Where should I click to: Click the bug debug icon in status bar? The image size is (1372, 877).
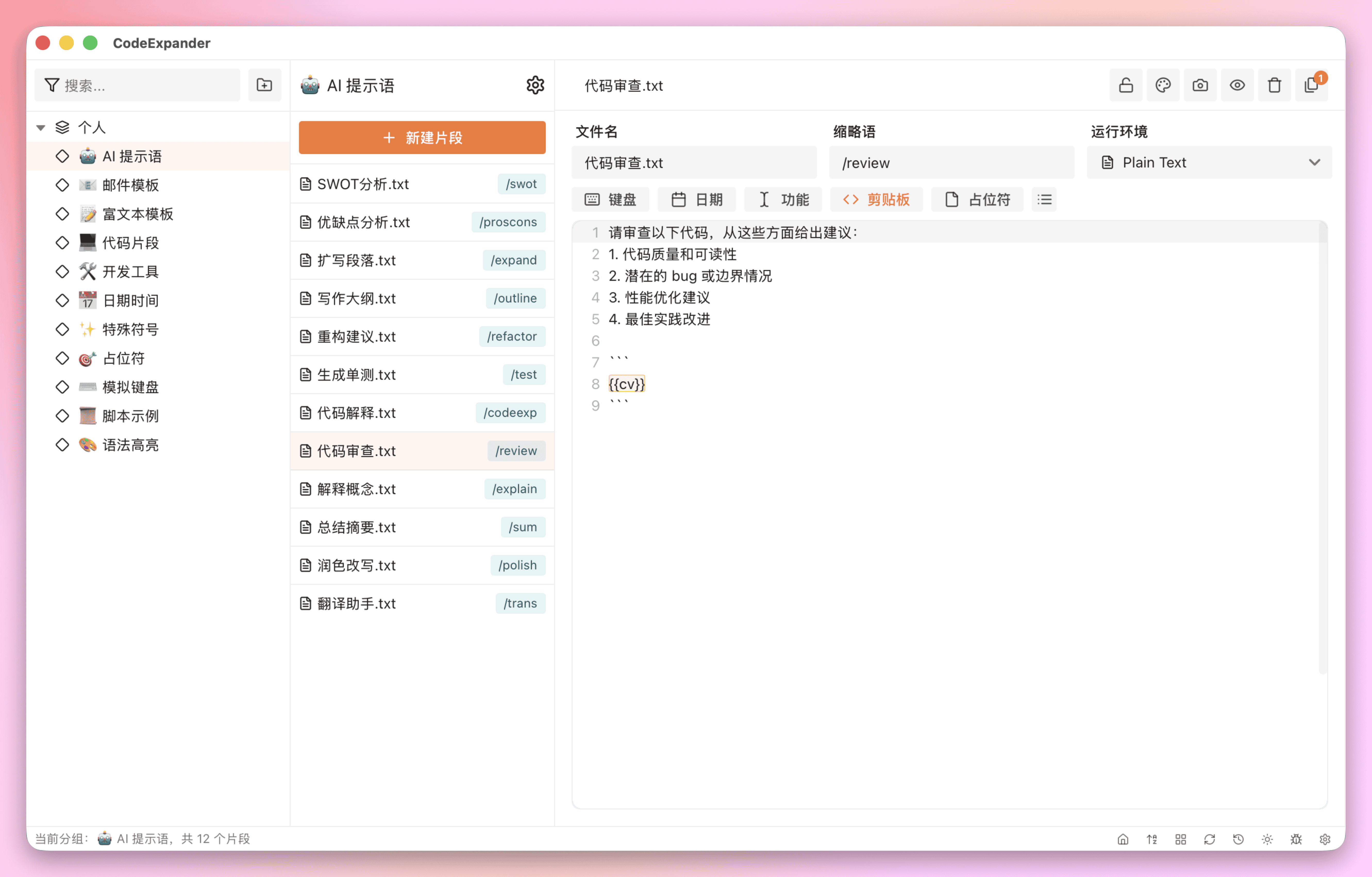[1296, 839]
